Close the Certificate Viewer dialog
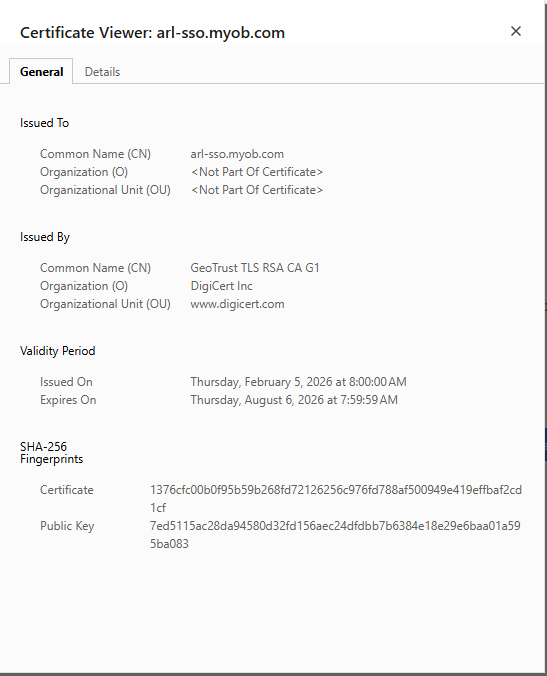547x676 pixels. (x=516, y=31)
